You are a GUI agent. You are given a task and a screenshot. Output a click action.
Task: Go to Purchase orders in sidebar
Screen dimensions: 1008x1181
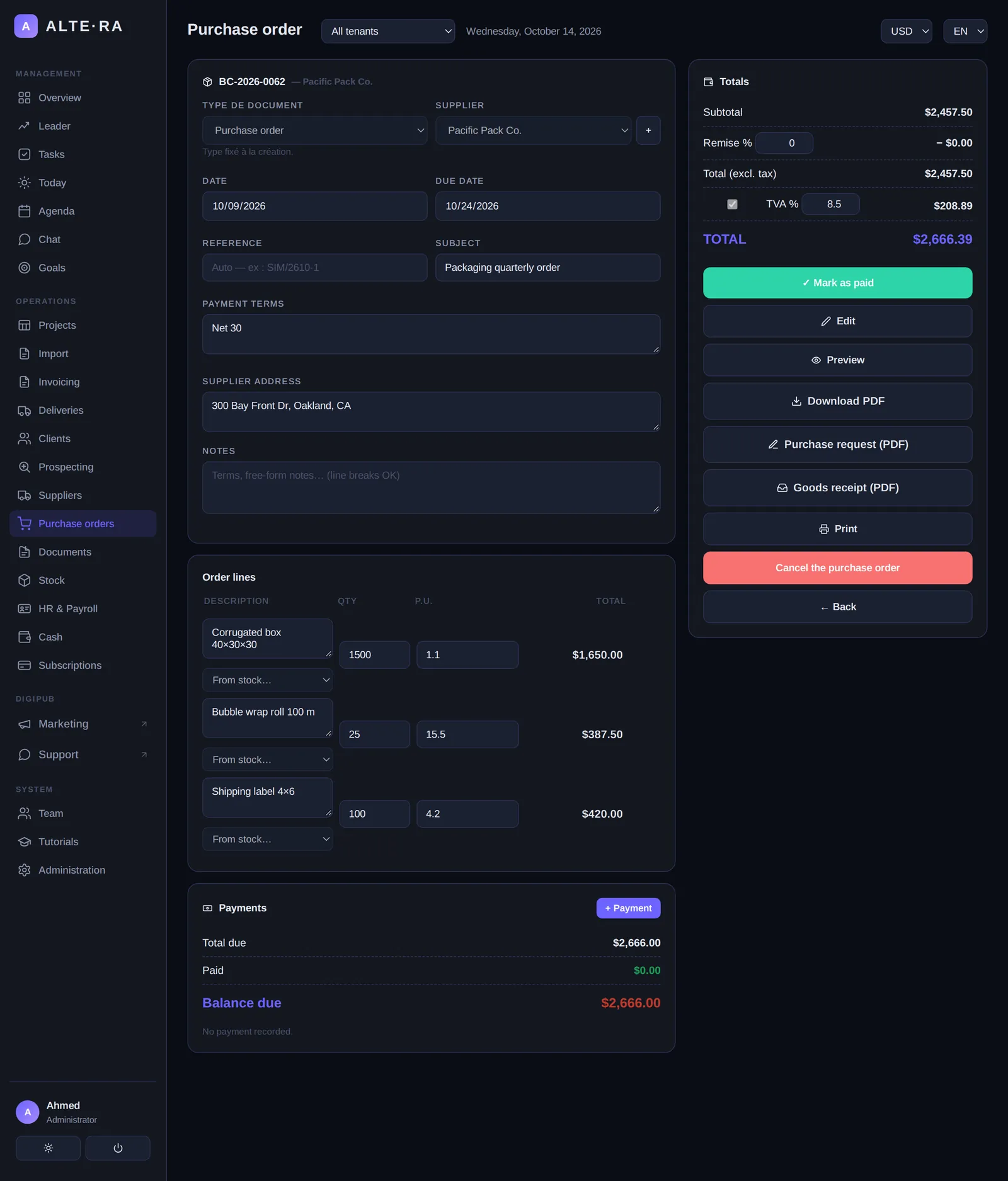coord(83,523)
